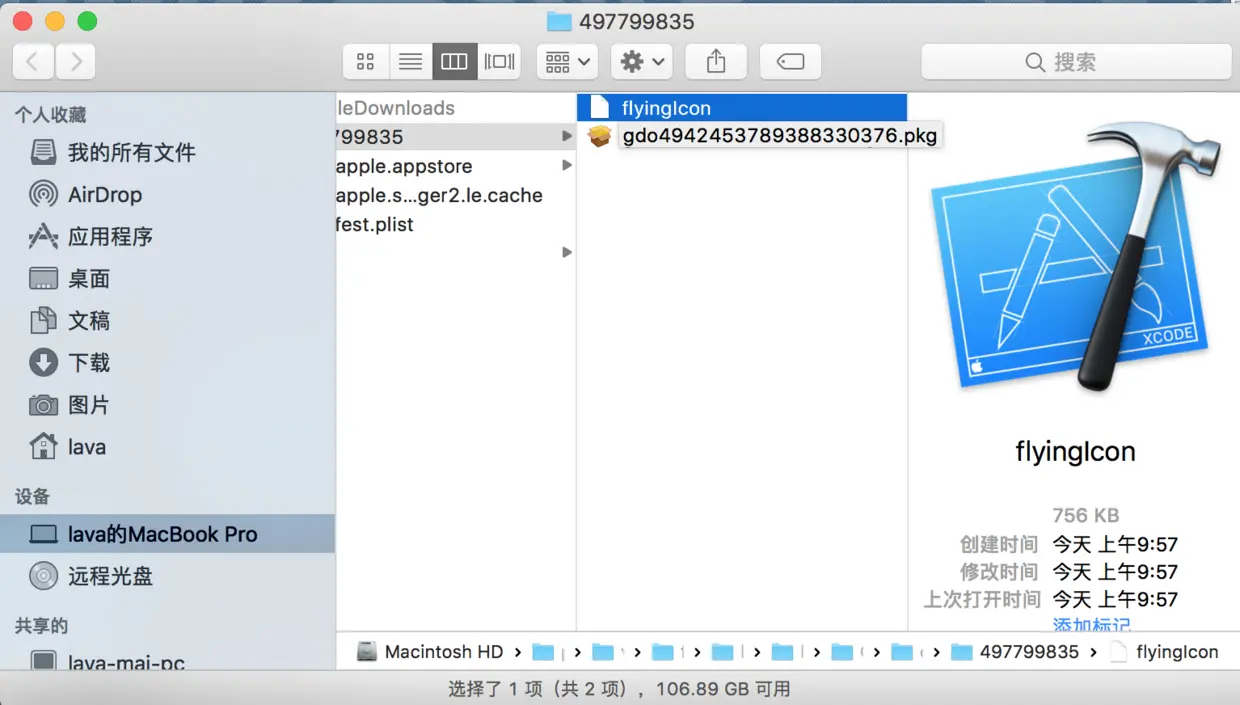Expand the 799835 folder arrow

click(567, 136)
